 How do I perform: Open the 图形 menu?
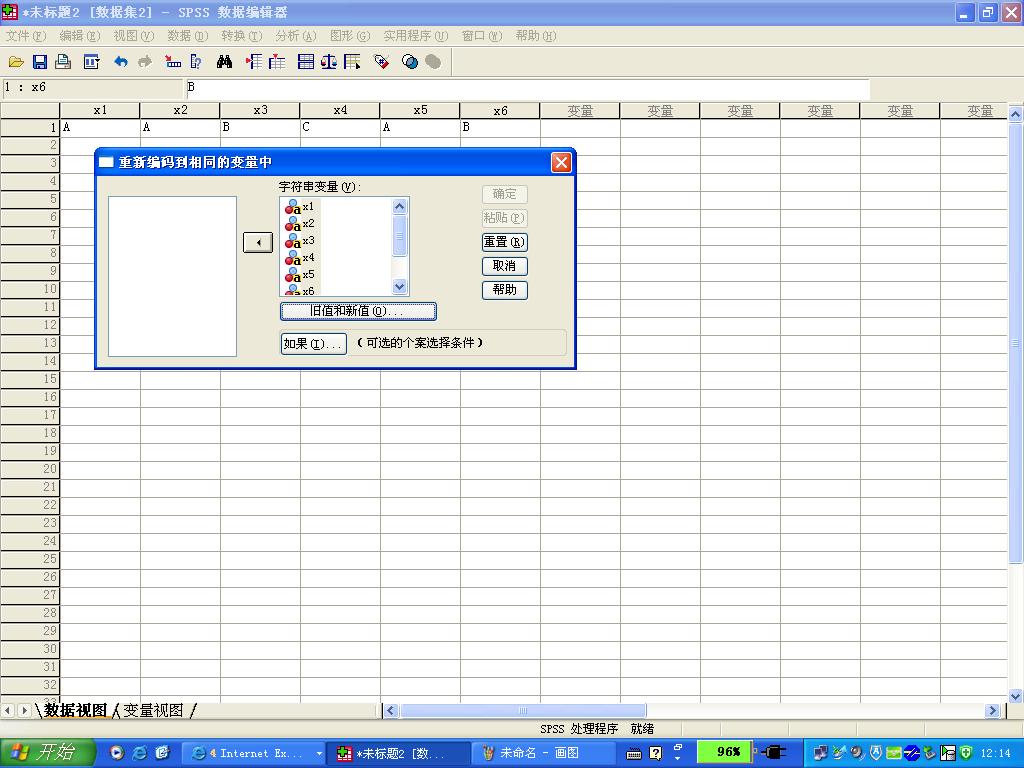click(x=349, y=36)
